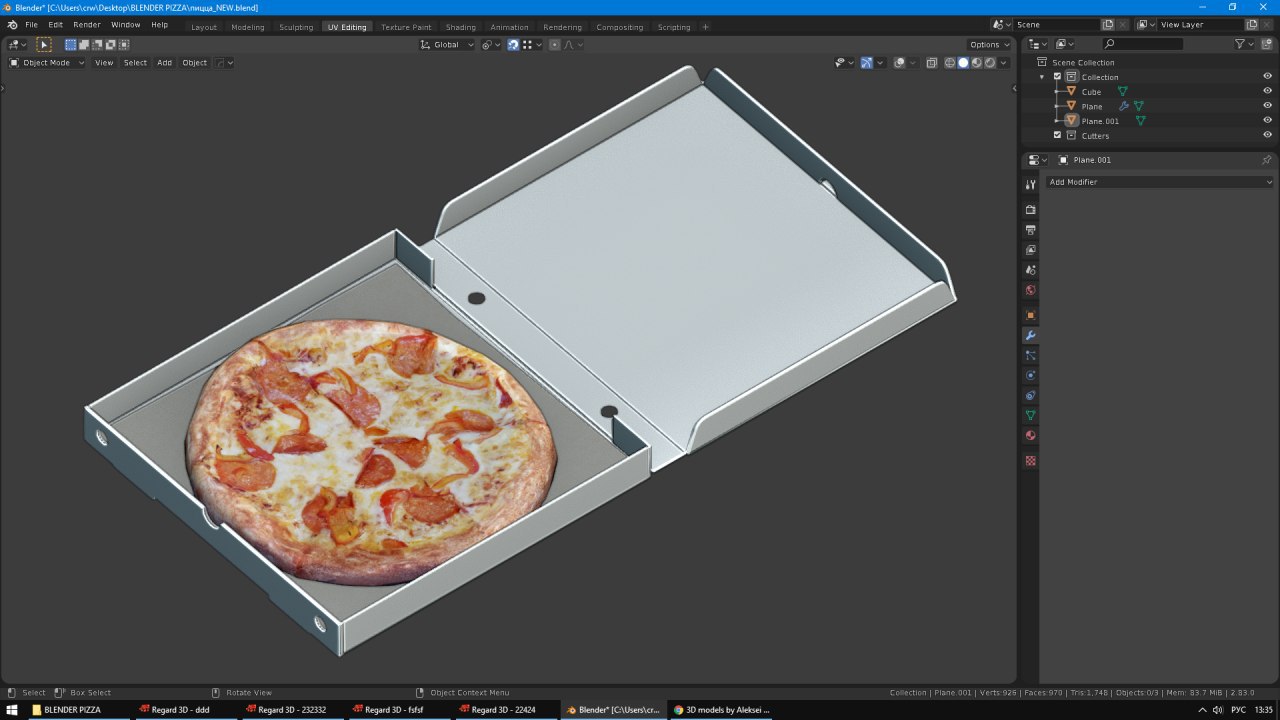This screenshot has width=1280, height=720.
Task: Open the Options popover in viewport header
Action: tap(988, 44)
